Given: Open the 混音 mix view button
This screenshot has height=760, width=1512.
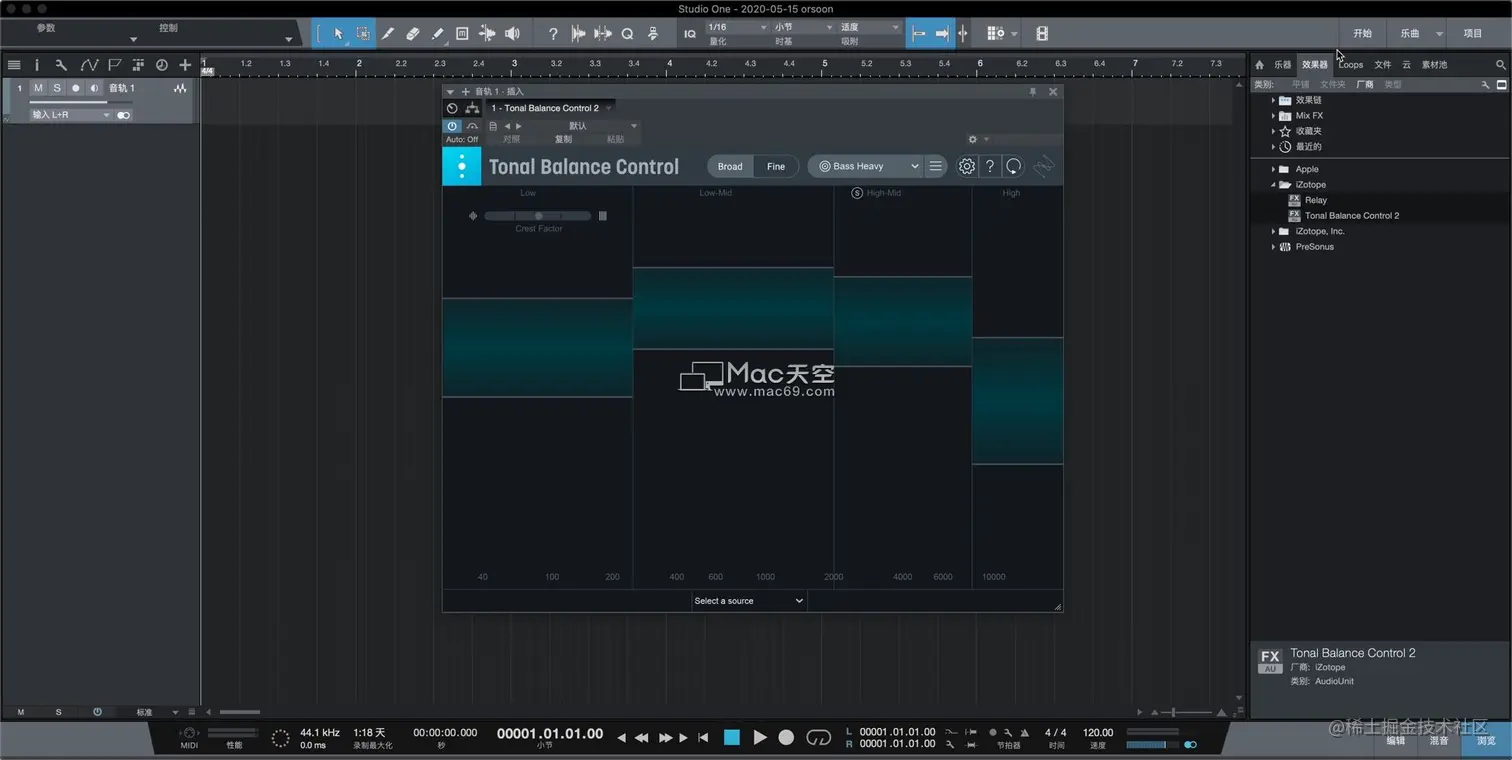Looking at the screenshot, I should click(x=1438, y=741).
